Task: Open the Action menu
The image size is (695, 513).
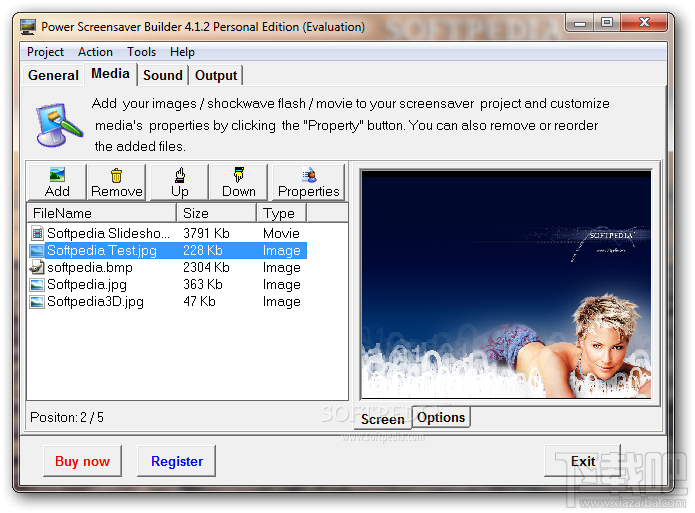Action: point(95,52)
